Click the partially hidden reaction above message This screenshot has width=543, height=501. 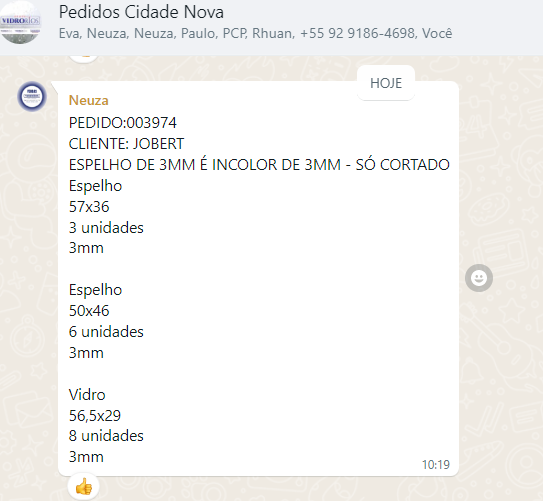pyautogui.click(x=83, y=59)
